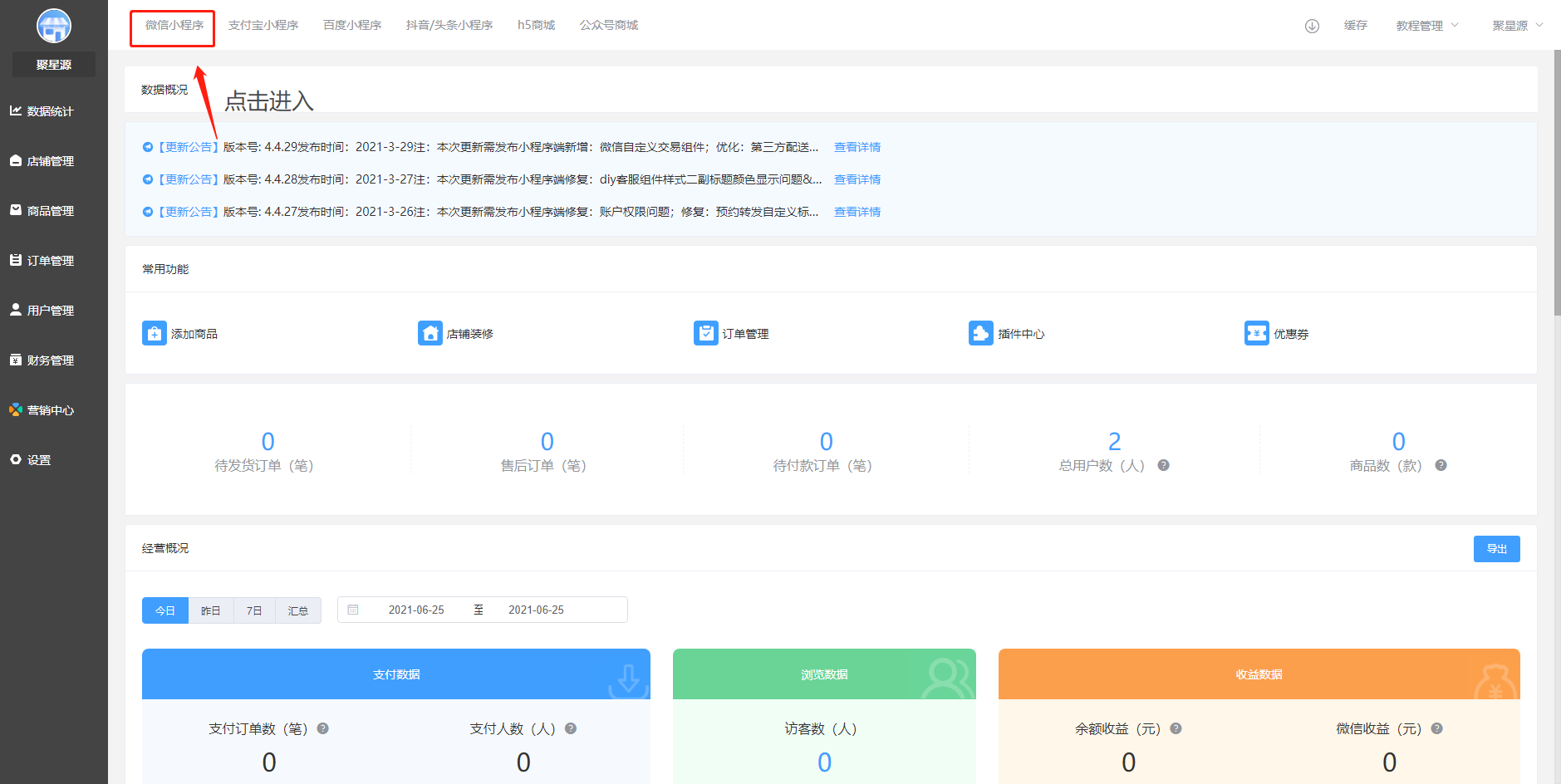Click the start date 2021-06-25 field
1561x784 pixels.
(416, 610)
